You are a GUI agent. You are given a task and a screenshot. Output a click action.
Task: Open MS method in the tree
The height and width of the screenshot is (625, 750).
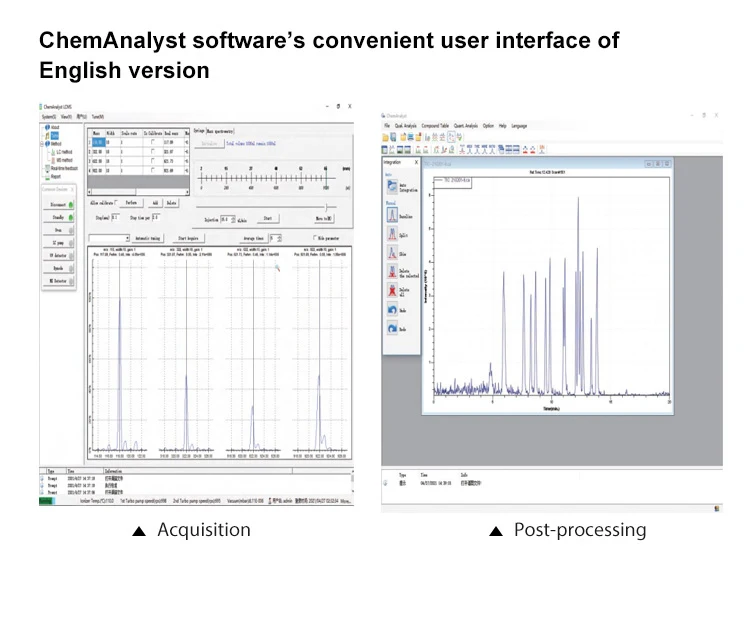[62, 160]
